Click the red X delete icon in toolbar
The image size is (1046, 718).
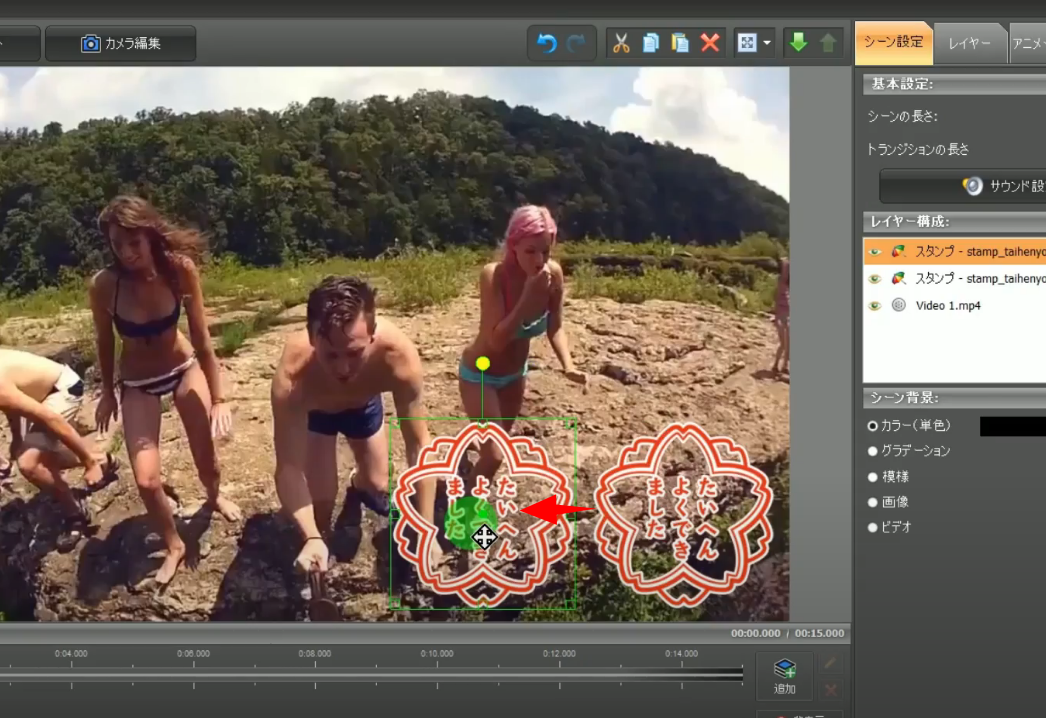coord(710,44)
